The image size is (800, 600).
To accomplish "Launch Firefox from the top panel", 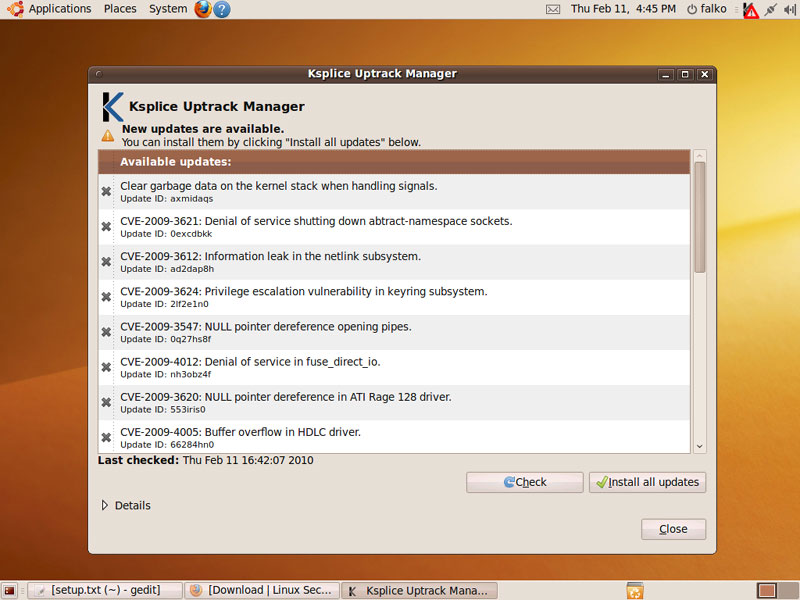I will (203, 9).
